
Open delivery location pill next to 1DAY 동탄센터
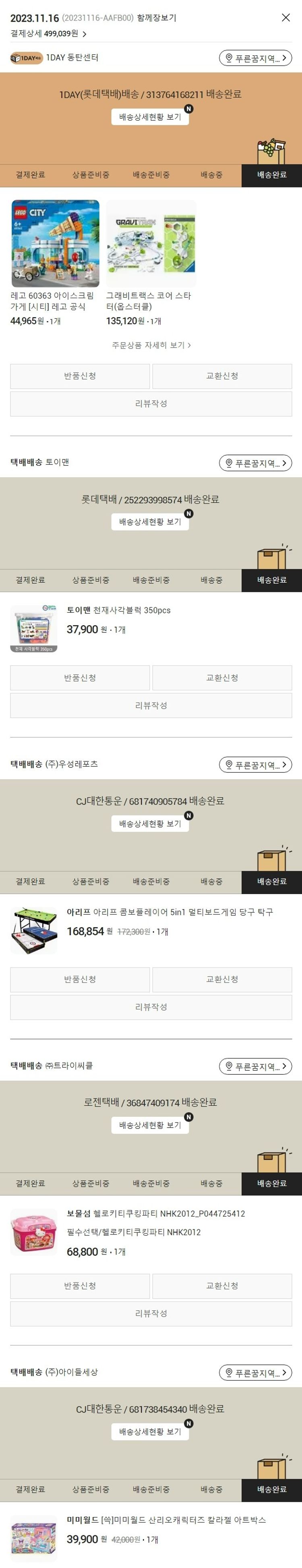(255, 58)
